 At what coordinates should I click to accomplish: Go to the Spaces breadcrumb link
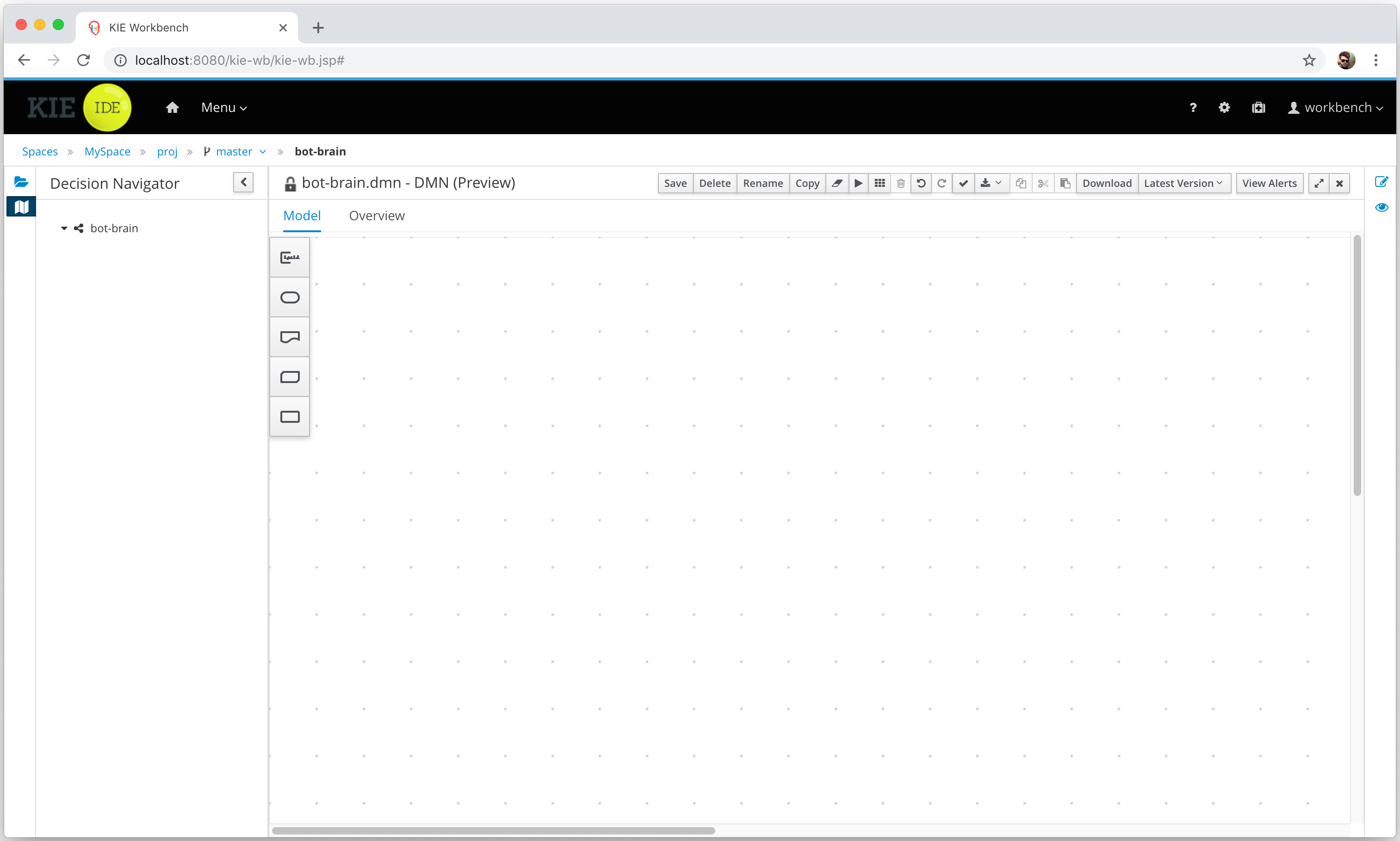(x=40, y=151)
